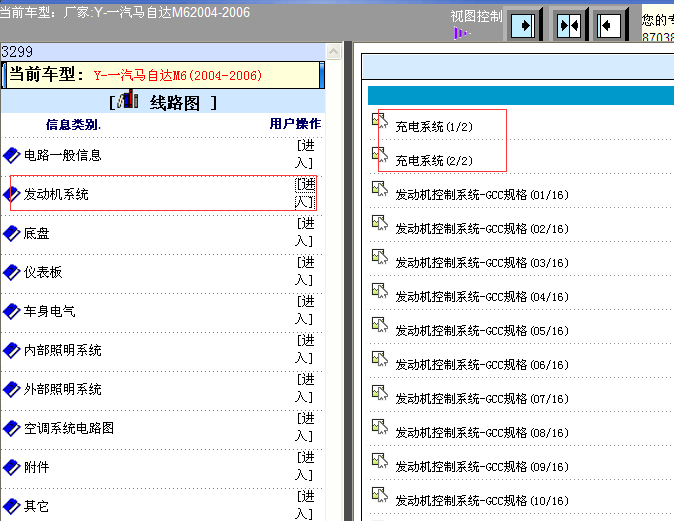The height and width of the screenshot is (521, 674).
Task: Open 发动机控制系统-GCC规格 (09/16)
Action: tap(482, 466)
